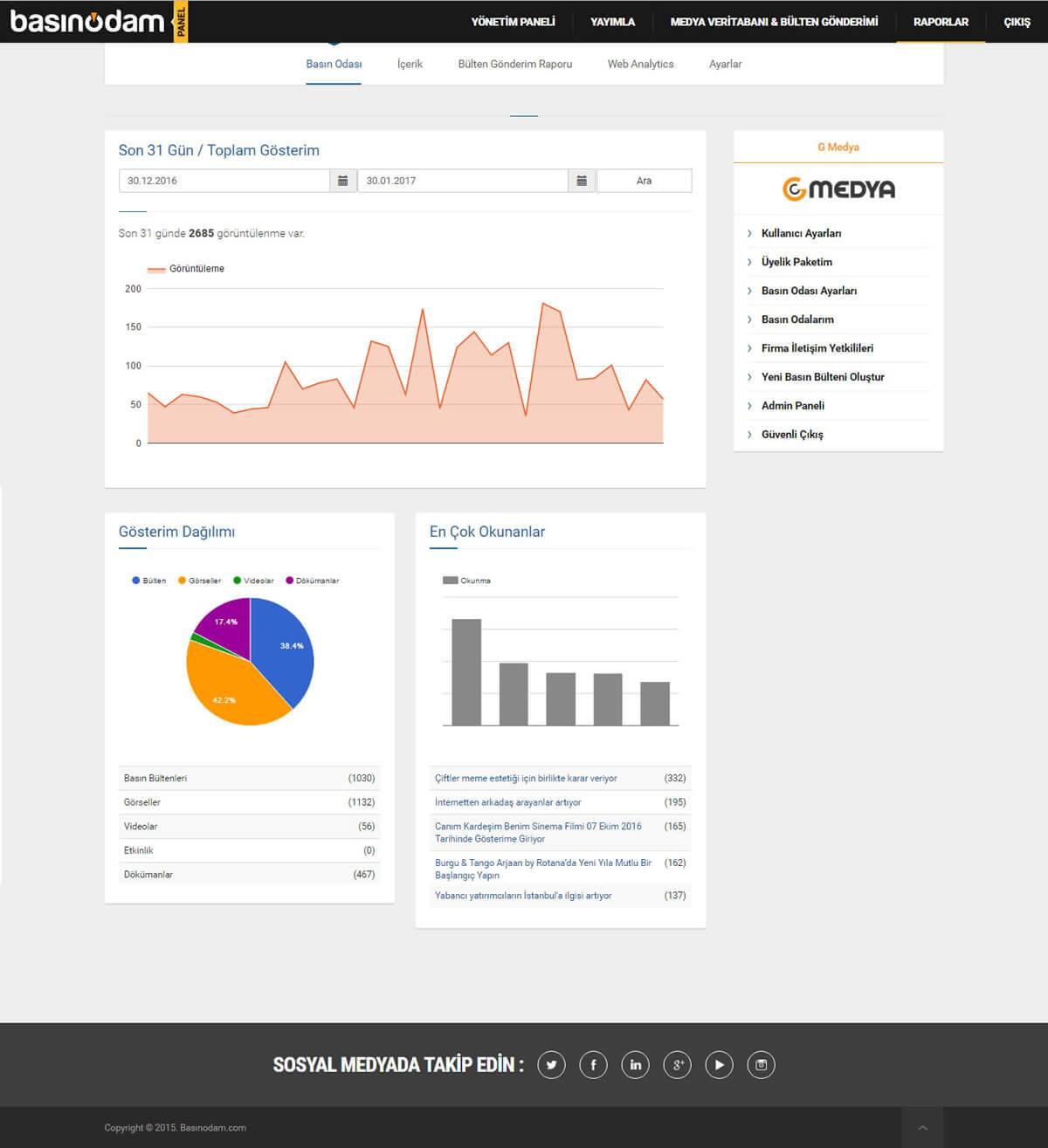The width and height of the screenshot is (1048, 1148).
Task: Open the article 'İnternetten arkadaş arayanlar artıyor'
Action: [507, 802]
